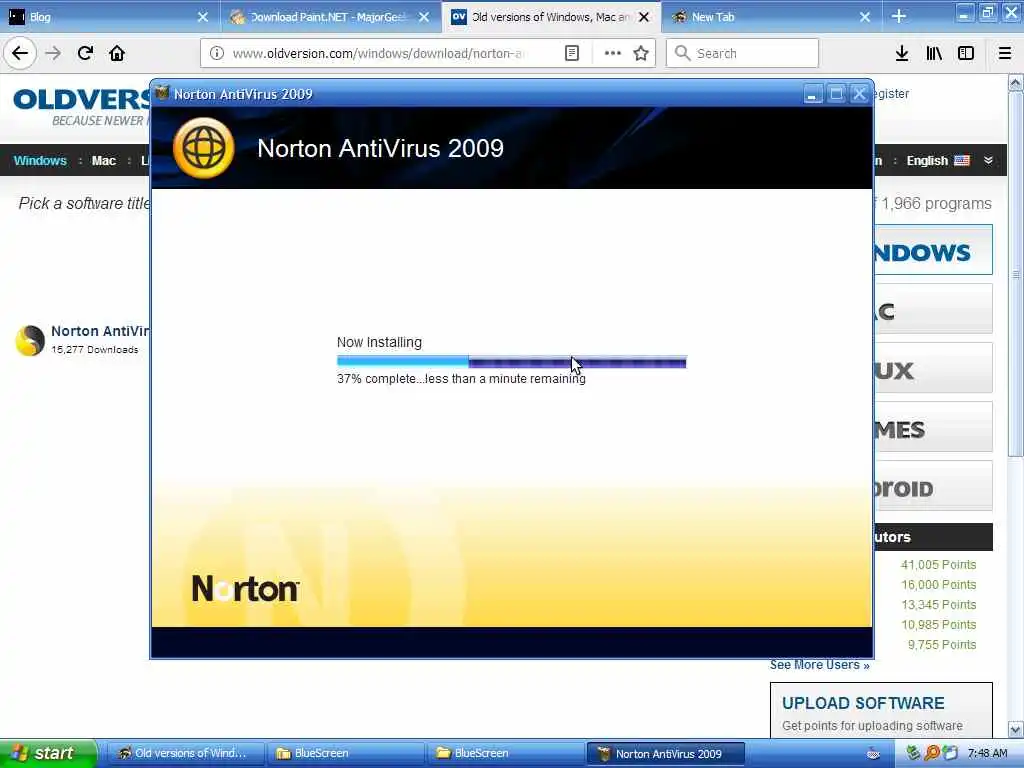The width and height of the screenshot is (1024, 768).
Task: Toggle the sidebar view icon
Action: point(966,53)
